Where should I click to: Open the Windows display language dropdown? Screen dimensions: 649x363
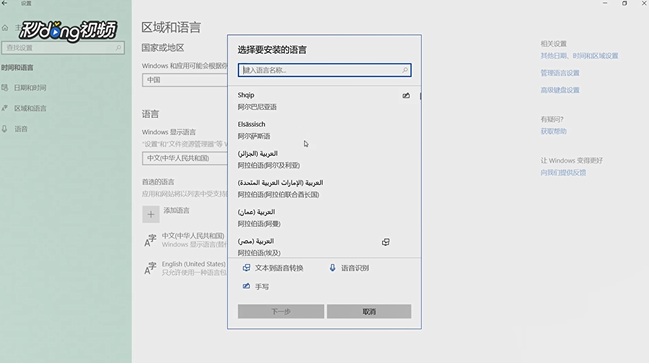coord(185,158)
